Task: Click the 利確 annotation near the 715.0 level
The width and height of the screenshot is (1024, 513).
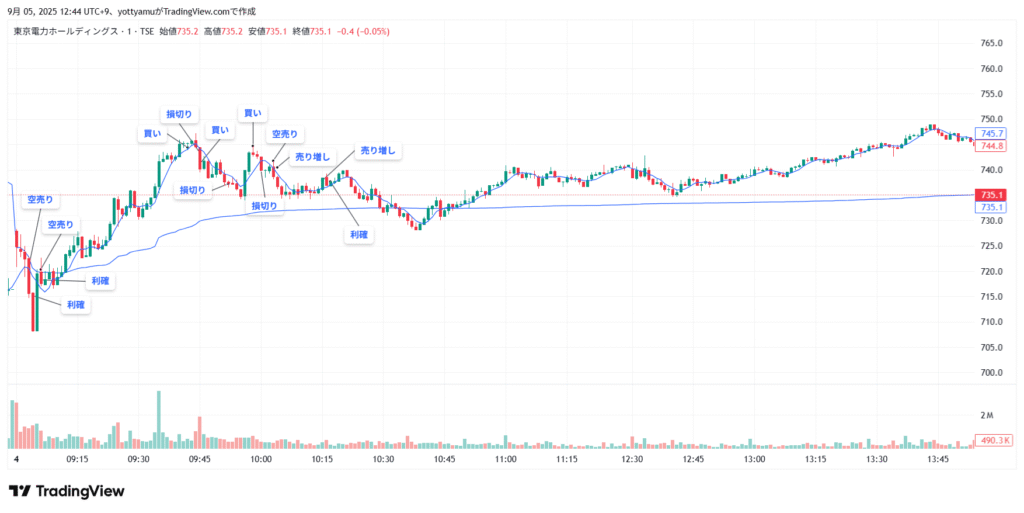Action: (76, 305)
